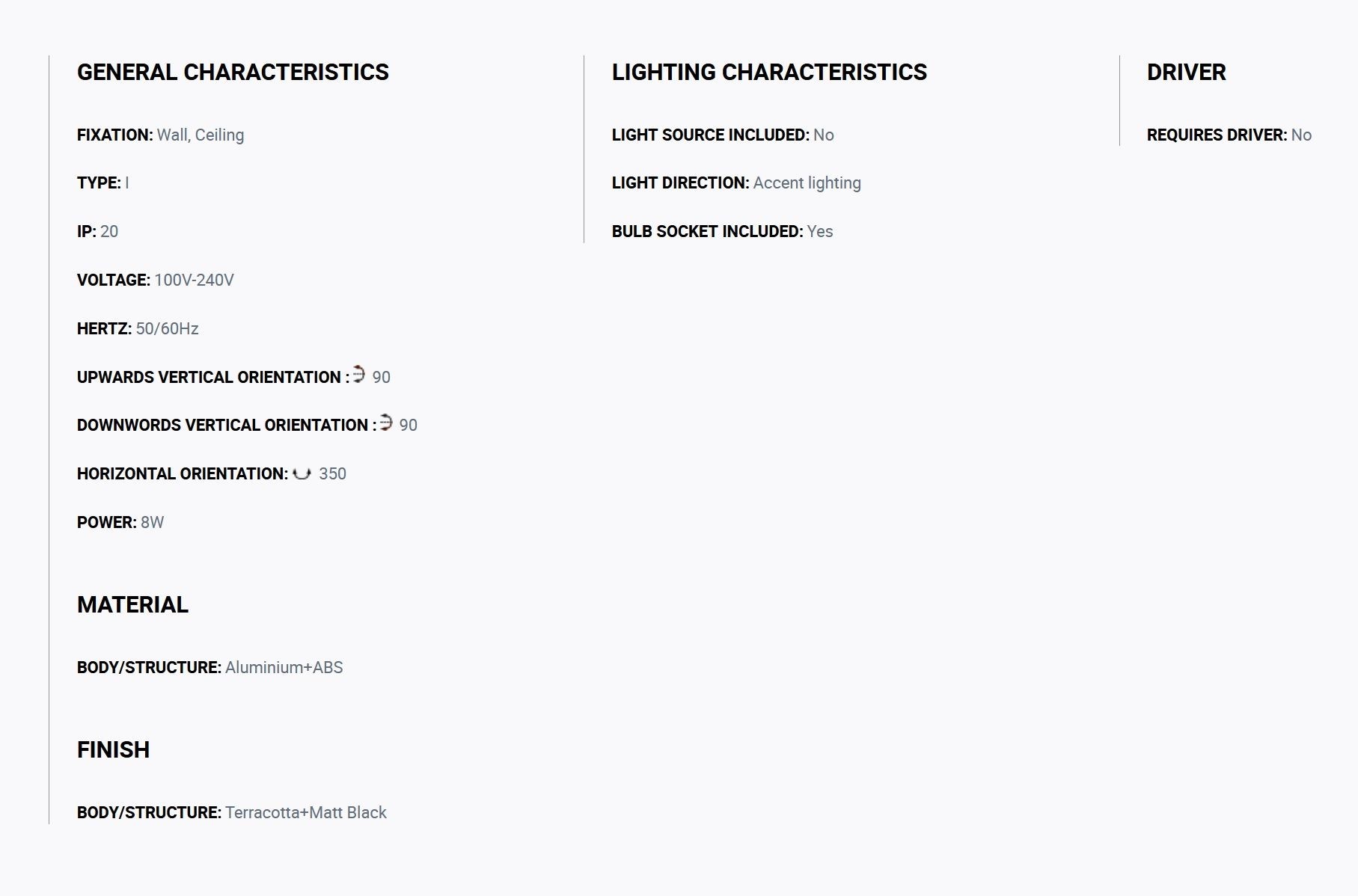Select the Fixation value Wall, Ceiling

(201, 135)
